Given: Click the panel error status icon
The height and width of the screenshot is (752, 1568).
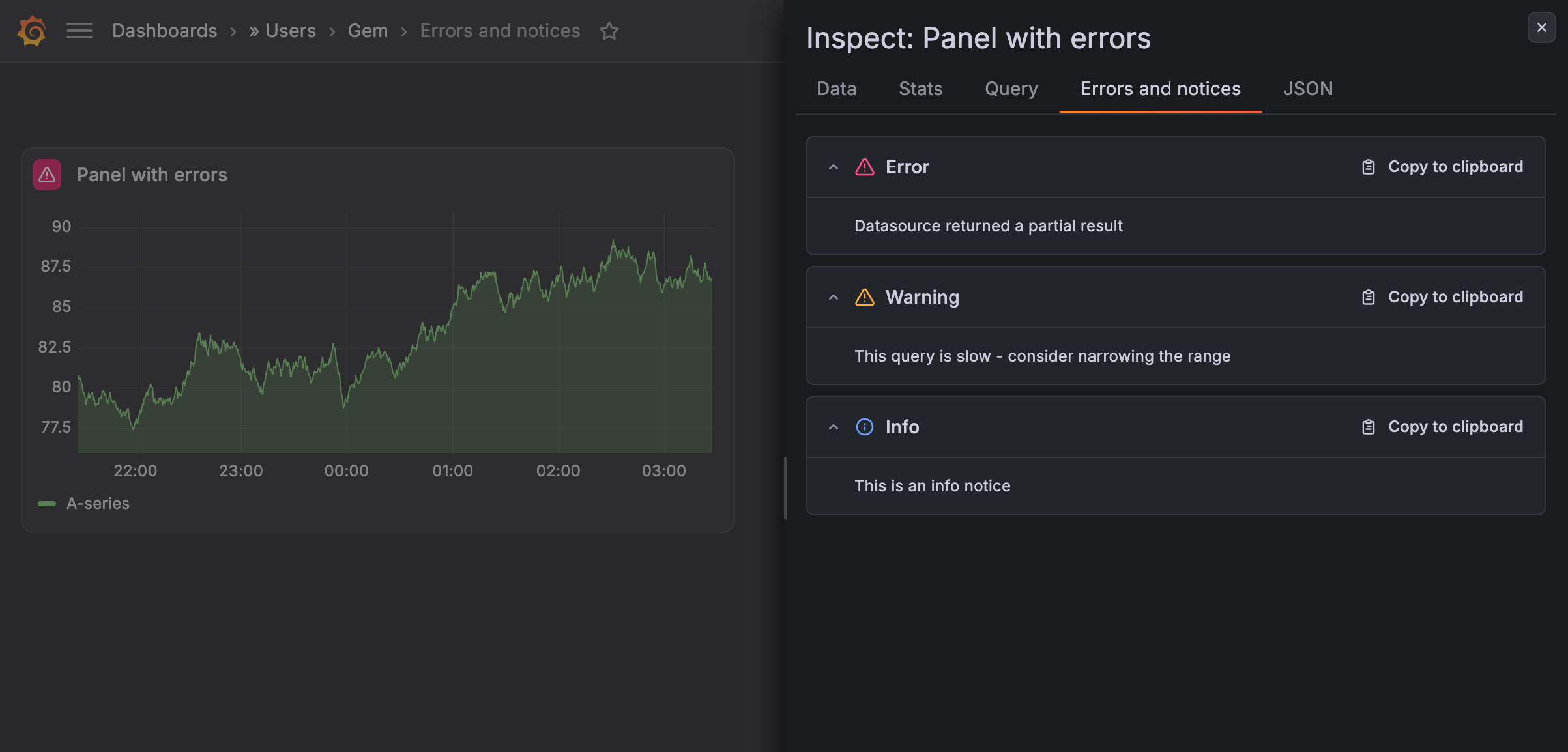Looking at the screenshot, I should 47,175.
